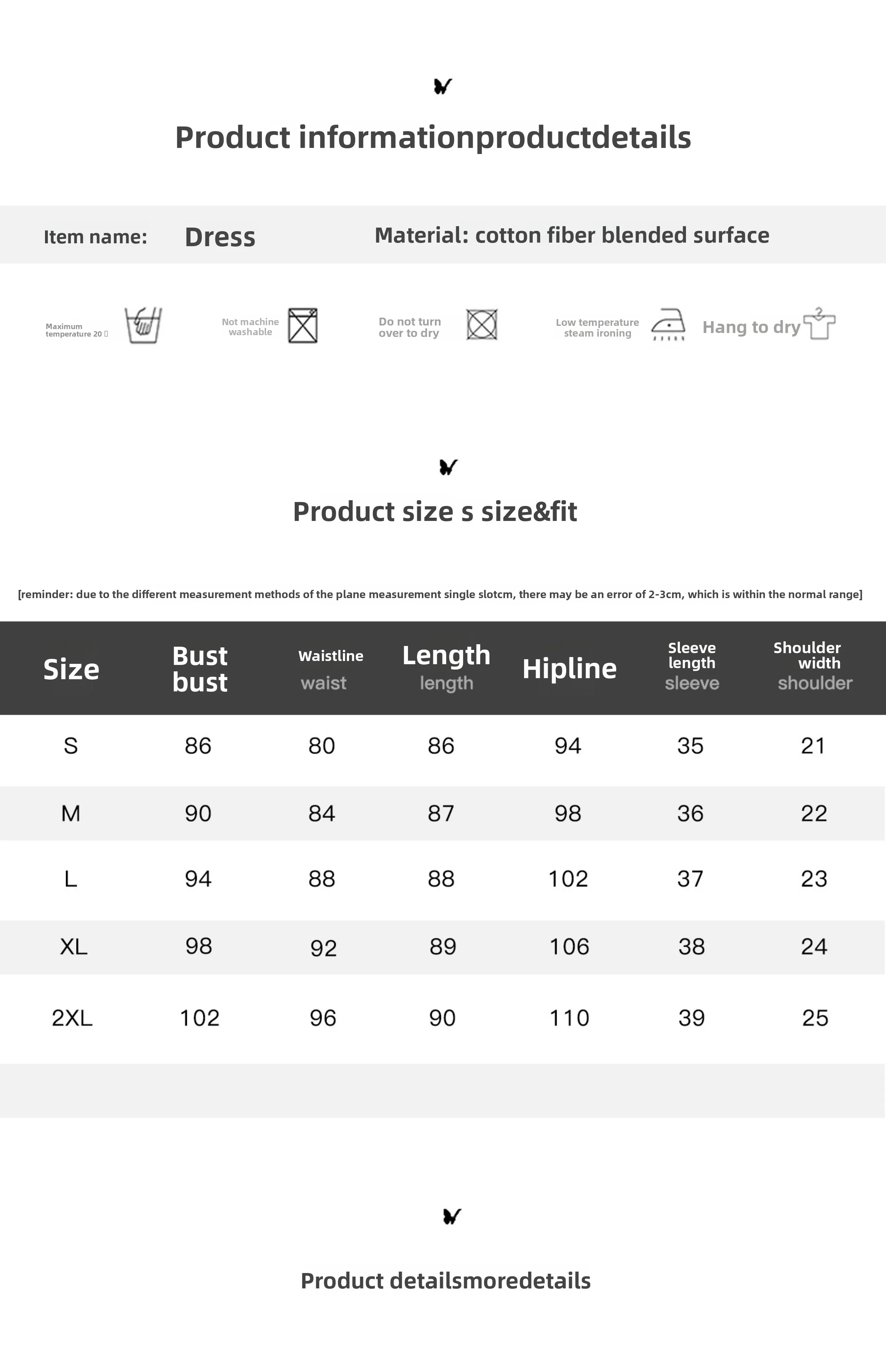The image size is (886, 1372).
Task: Click the not machine washable crossed-box icon
Action: tap(303, 325)
